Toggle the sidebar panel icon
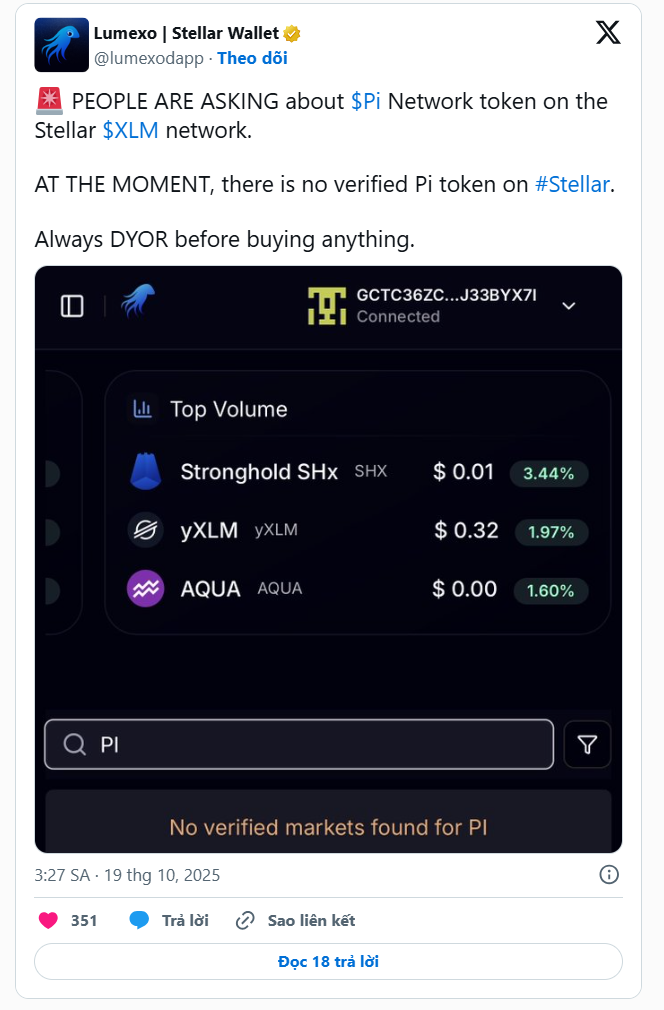Viewport: 664px width, 1010px height. 72,306
